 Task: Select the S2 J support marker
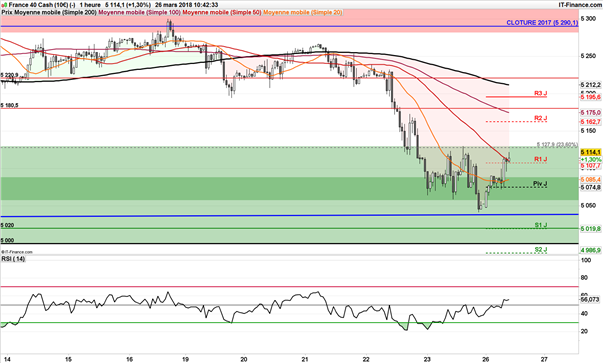(541, 249)
